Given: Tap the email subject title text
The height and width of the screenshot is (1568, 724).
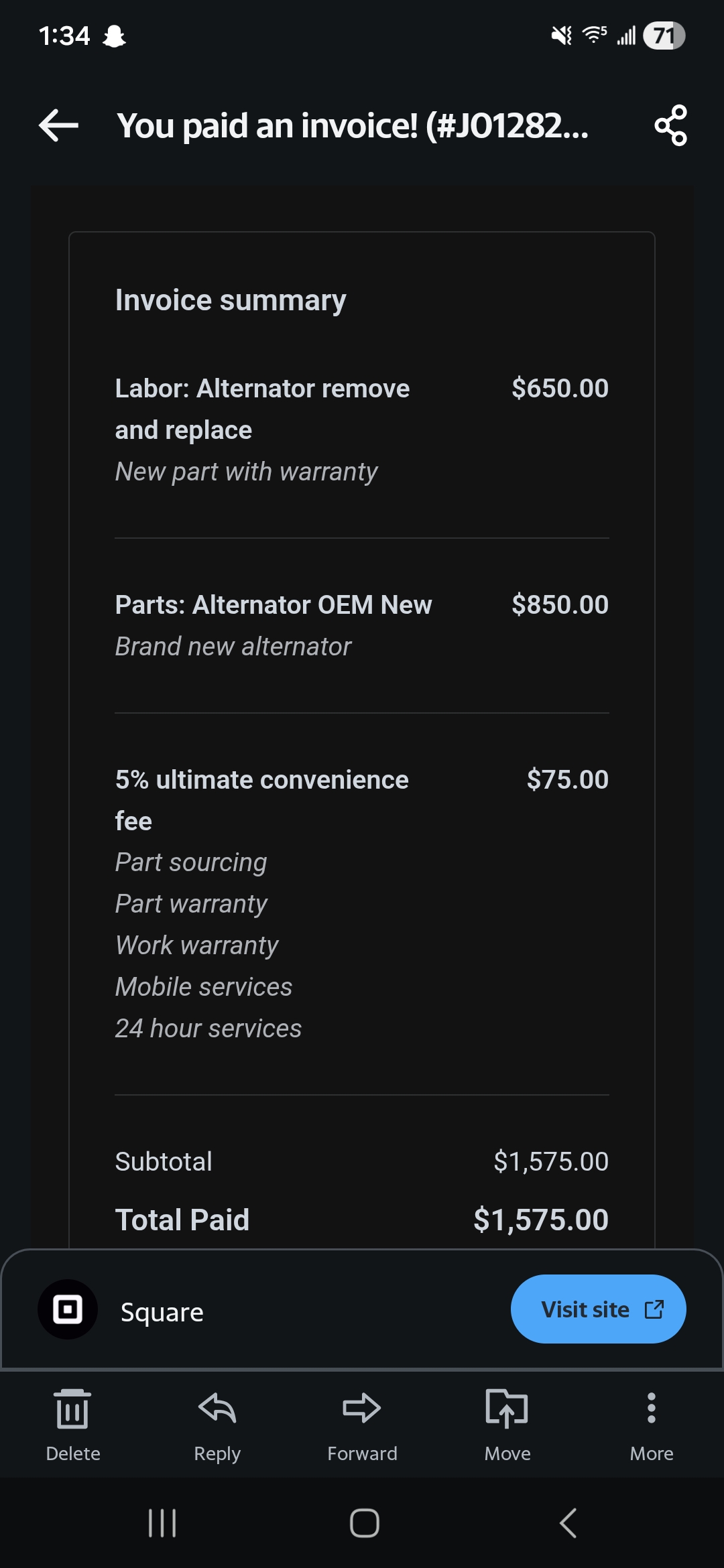Looking at the screenshot, I should click(x=353, y=125).
